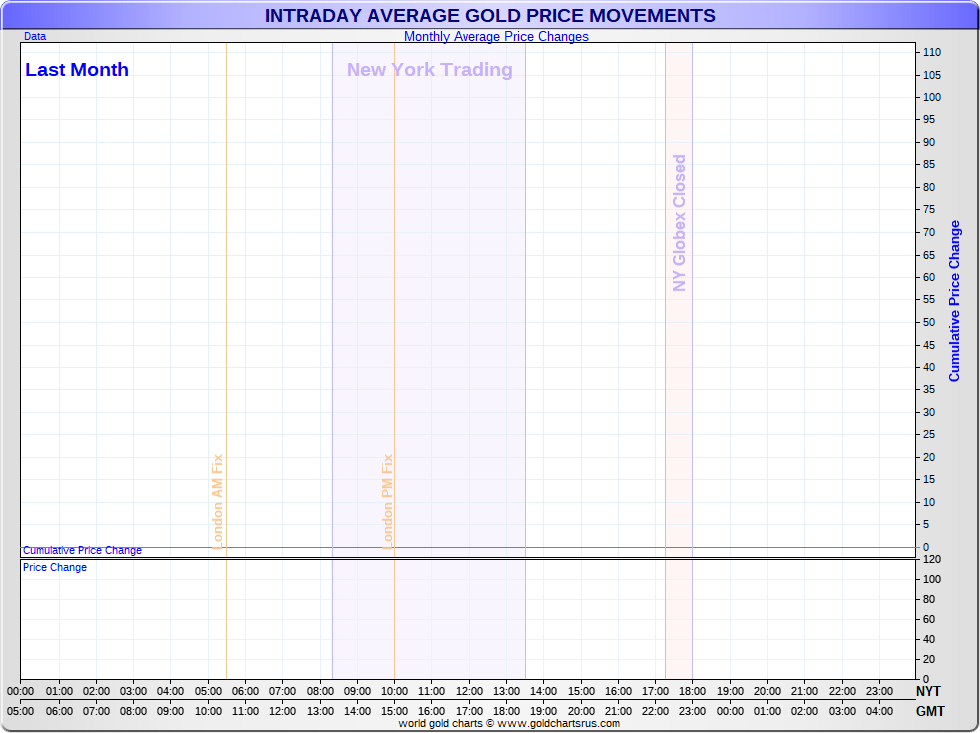
Task: Click the 05:00 tick on GMT time axis
Action: (x=20, y=711)
